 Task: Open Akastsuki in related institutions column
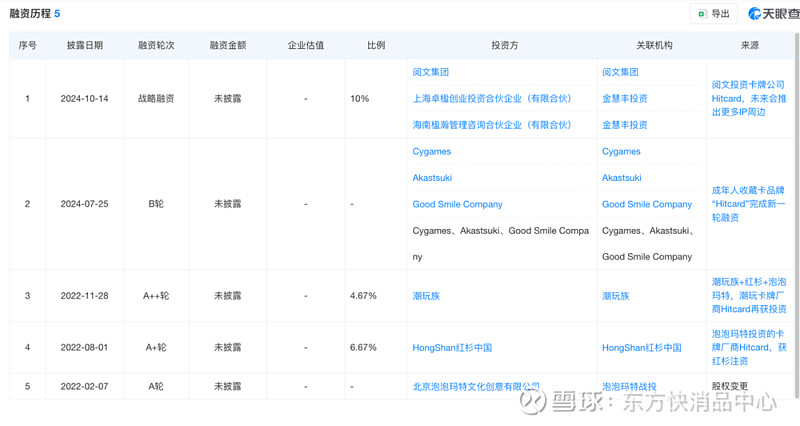point(621,178)
